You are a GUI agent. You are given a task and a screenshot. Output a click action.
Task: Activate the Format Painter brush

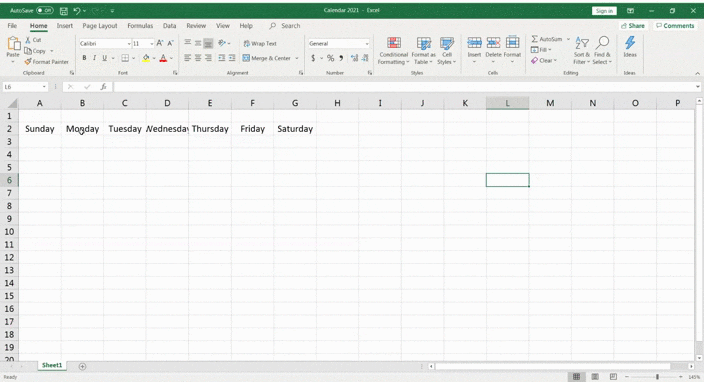pos(46,61)
